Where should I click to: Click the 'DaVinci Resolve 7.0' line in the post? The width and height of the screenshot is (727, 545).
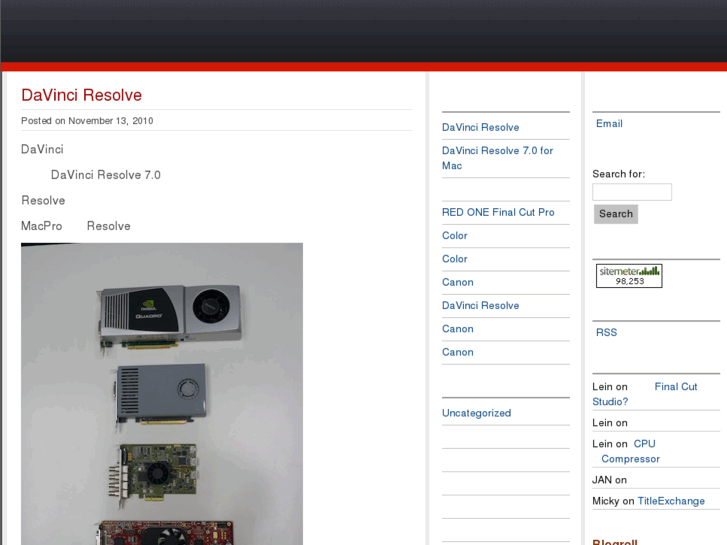coord(106,175)
